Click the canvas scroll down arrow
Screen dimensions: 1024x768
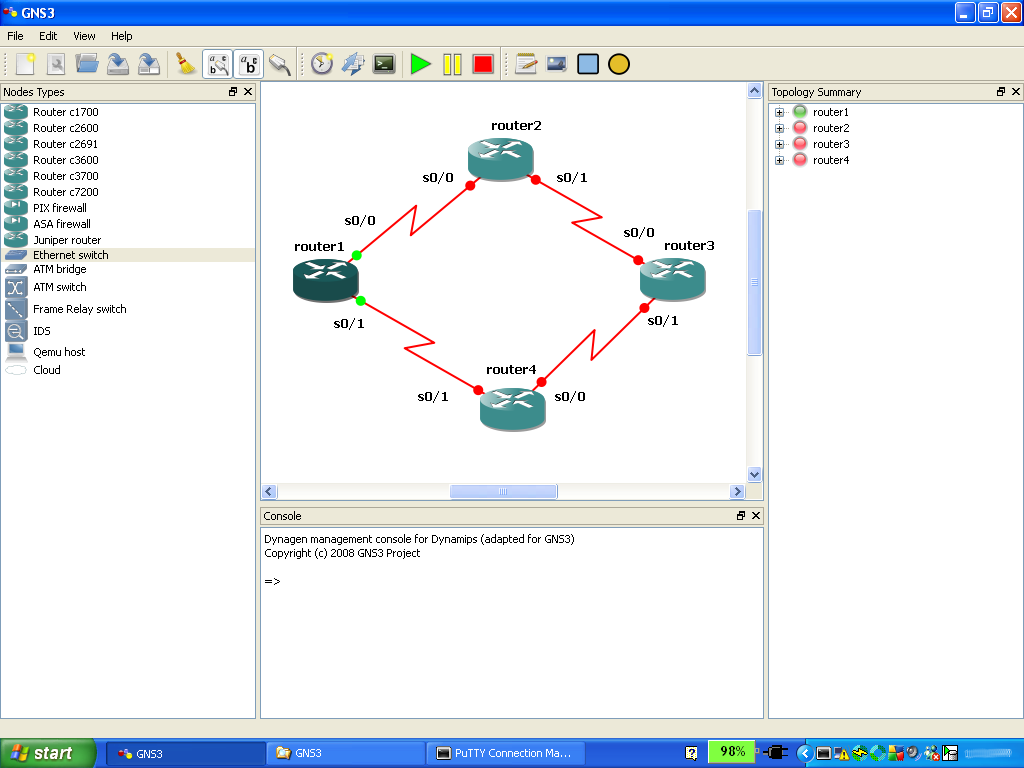point(754,475)
